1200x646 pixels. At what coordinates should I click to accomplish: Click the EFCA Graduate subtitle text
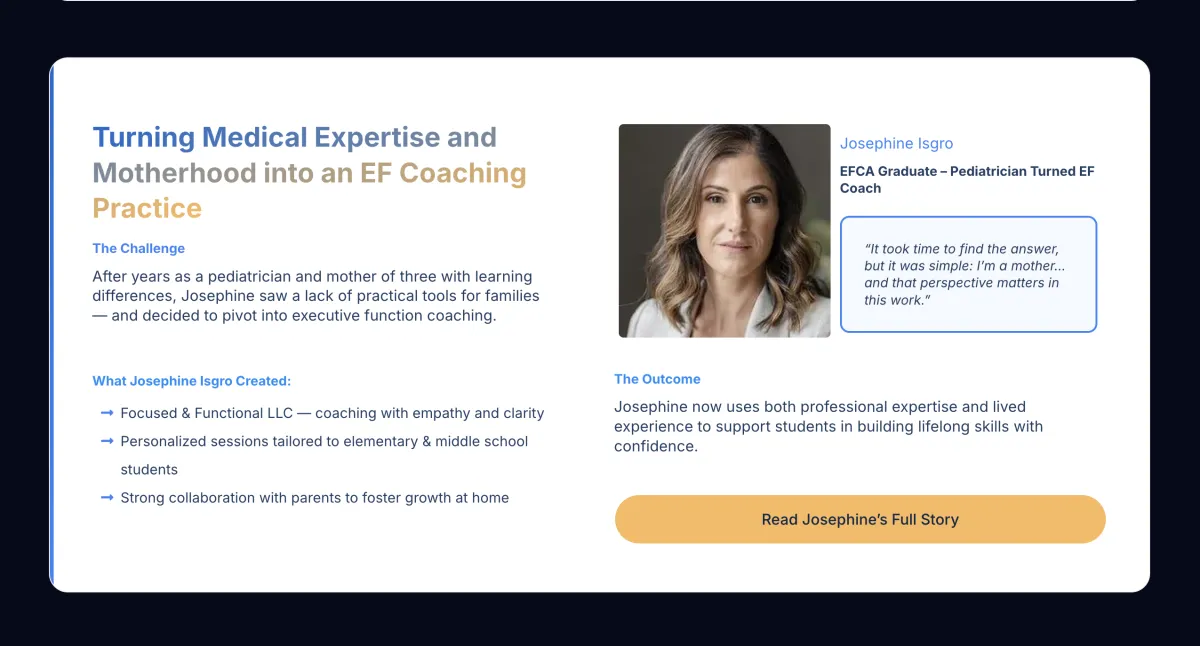[x=966, y=179]
